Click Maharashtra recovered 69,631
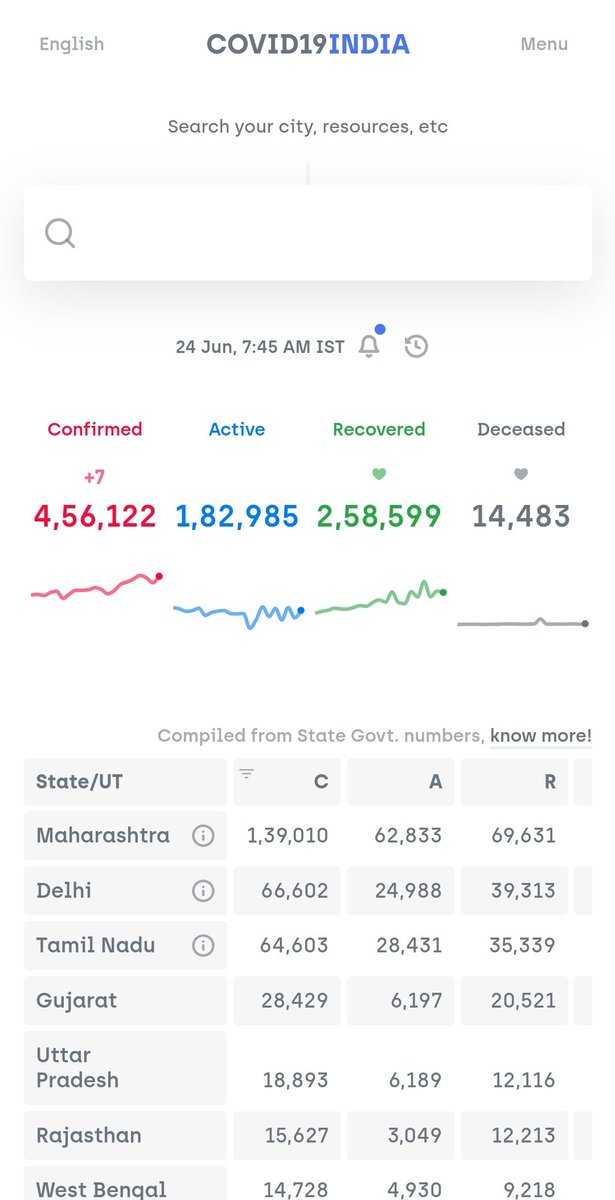The height and width of the screenshot is (1200, 615). [x=524, y=836]
